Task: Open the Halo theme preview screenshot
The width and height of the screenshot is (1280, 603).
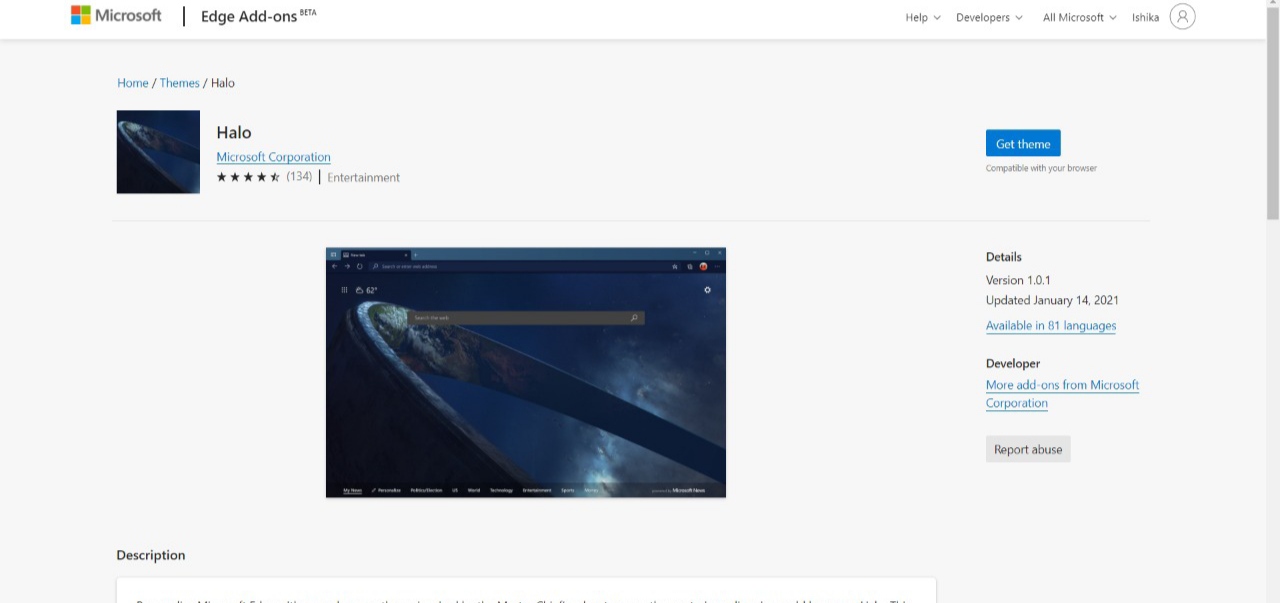Action: coord(526,372)
